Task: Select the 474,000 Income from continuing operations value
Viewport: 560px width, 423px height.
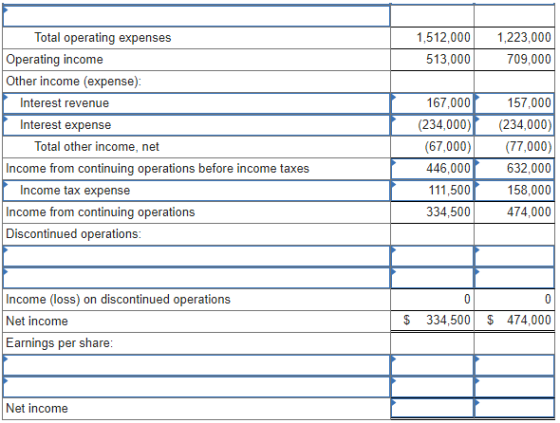Action: click(x=529, y=212)
